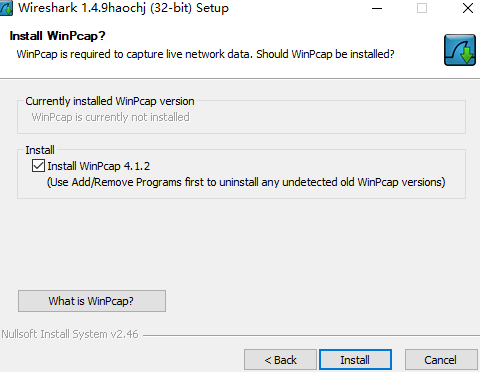Minimize the Wireshark Setup window
Screen dimensions: 480x372
tap(377, 8)
